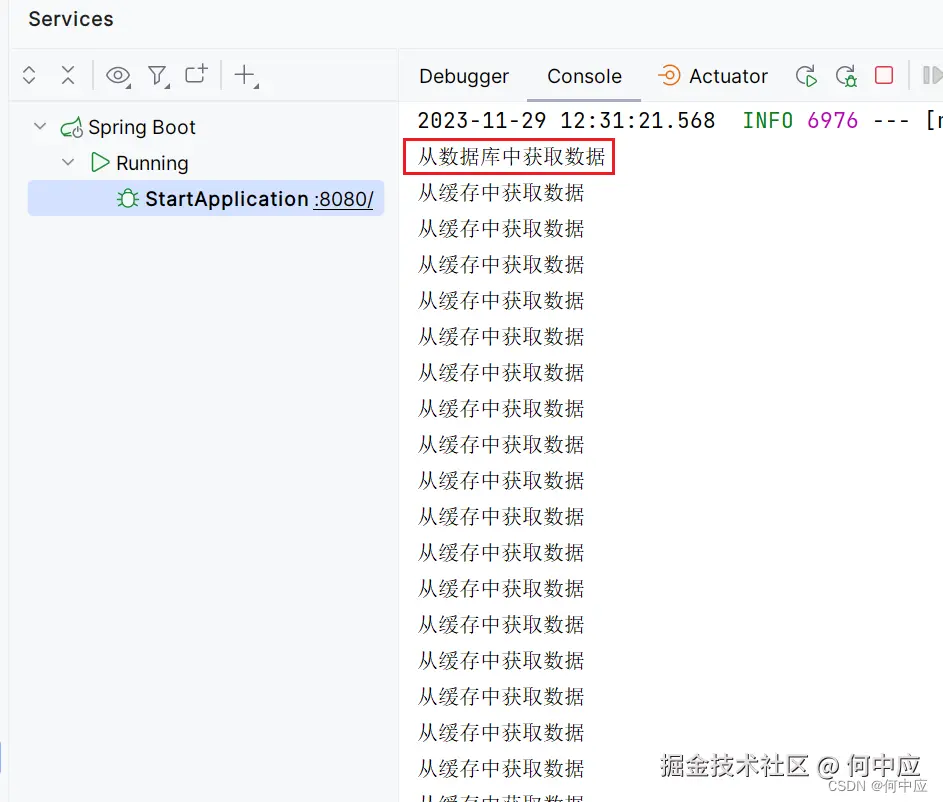Switch to the Console tab

point(583,76)
